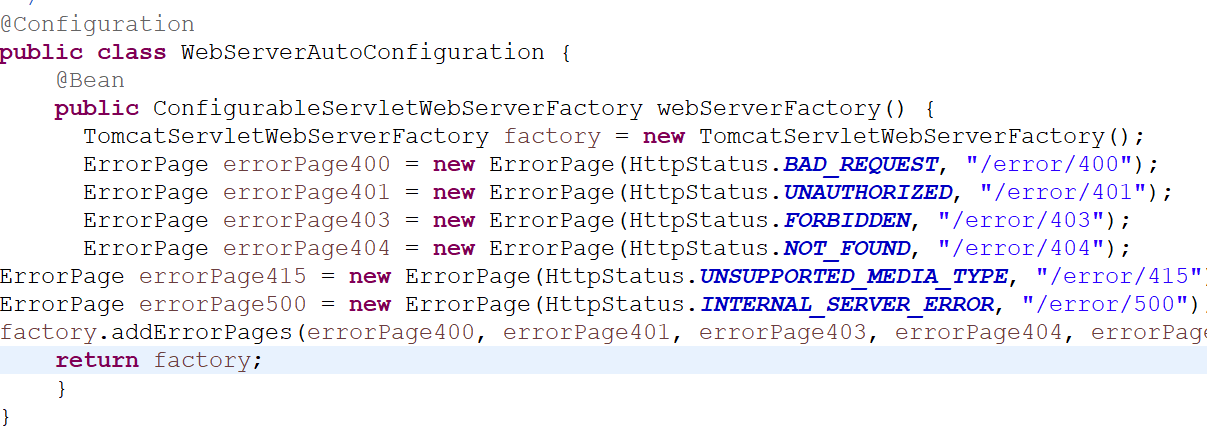Place cursor on the return factory line

pyautogui.click(x=603, y=360)
